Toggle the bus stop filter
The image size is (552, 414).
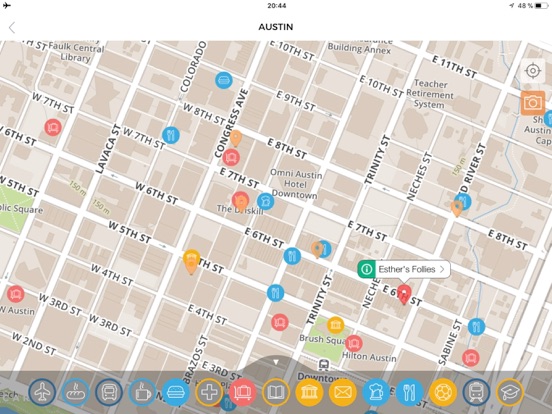tap(109, 392)
